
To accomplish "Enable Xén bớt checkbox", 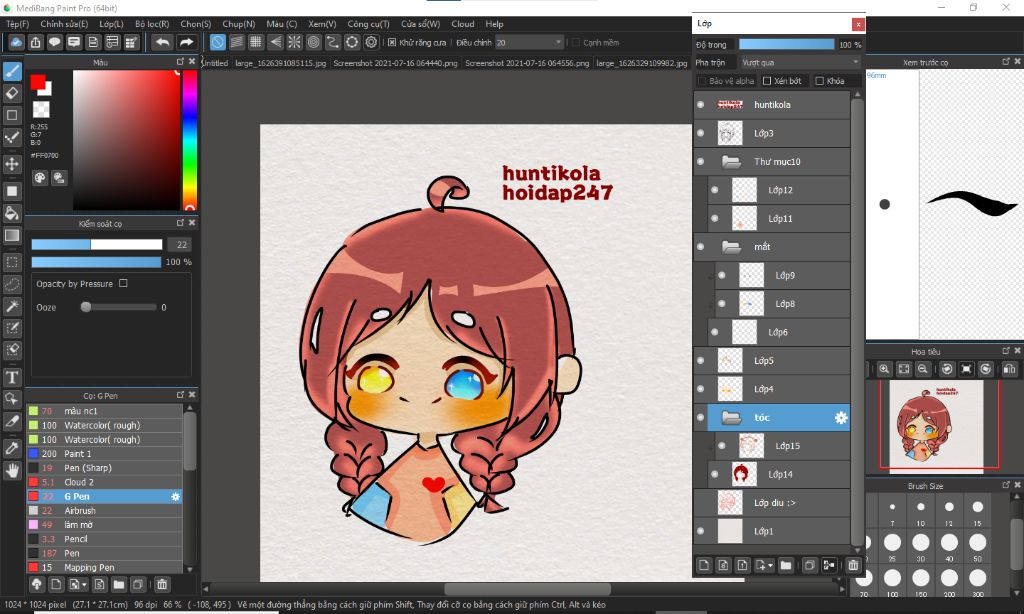I will pos(767,81).
